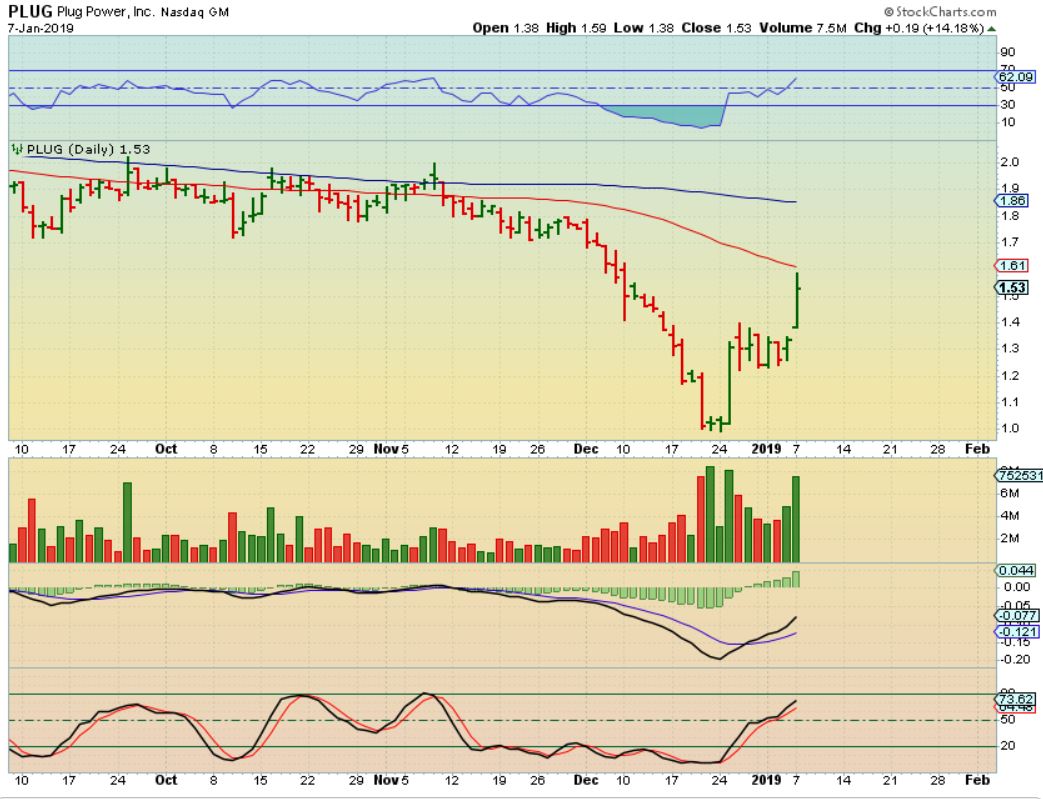
Task: Click the MACD line tag -0.077
Action: (x=1016, y=615)
